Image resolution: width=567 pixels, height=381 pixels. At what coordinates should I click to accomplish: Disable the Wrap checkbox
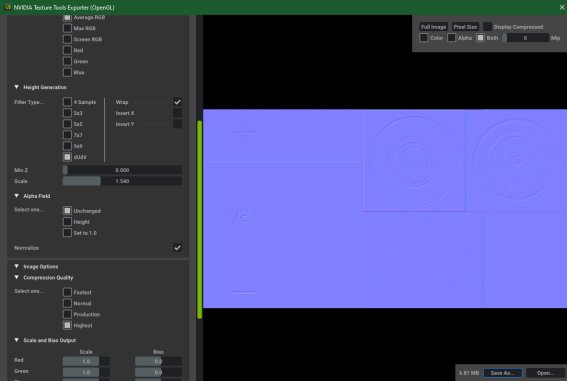click(x=177, y=102)
